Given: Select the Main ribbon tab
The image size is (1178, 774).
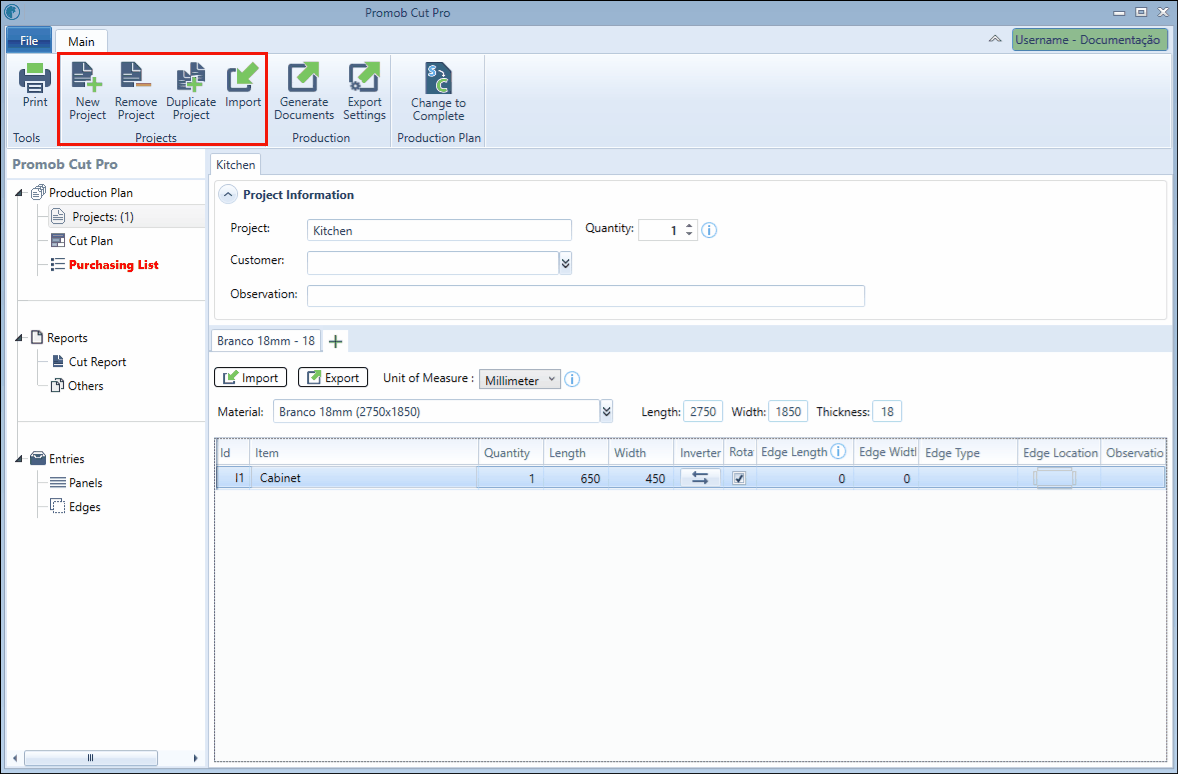Looking at the screenshot, I should coord(81,41).
